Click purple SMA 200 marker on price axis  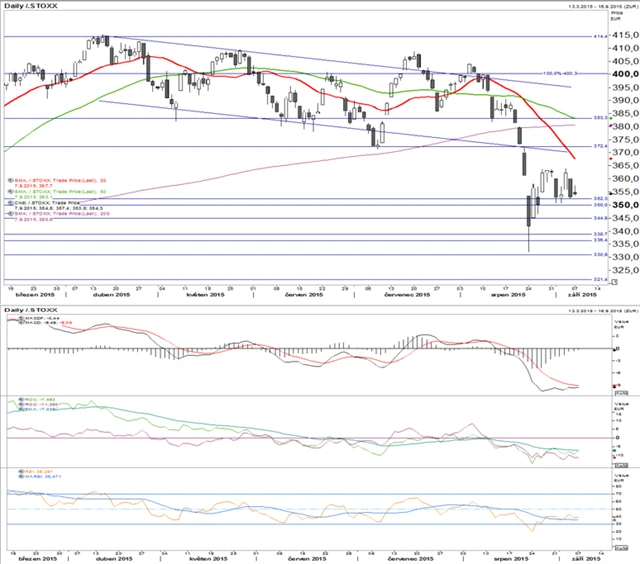tap(611, 125)
